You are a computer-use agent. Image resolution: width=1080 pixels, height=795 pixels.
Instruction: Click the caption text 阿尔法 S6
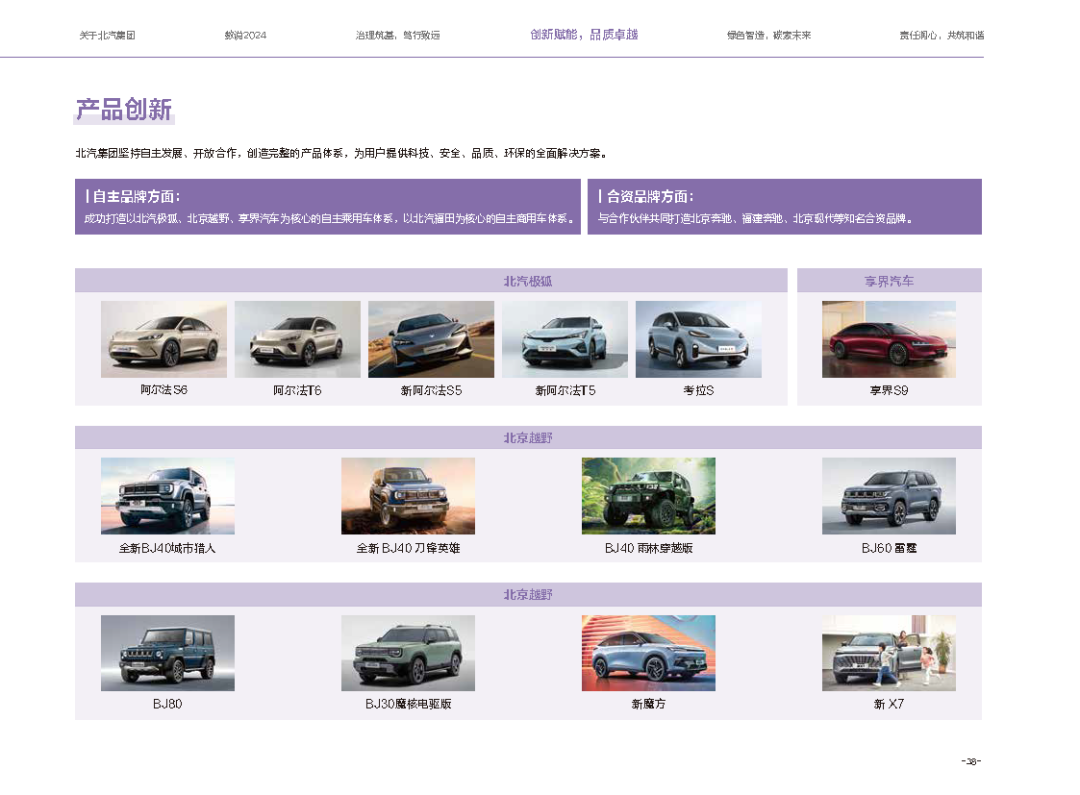click(x=164, y=390)
